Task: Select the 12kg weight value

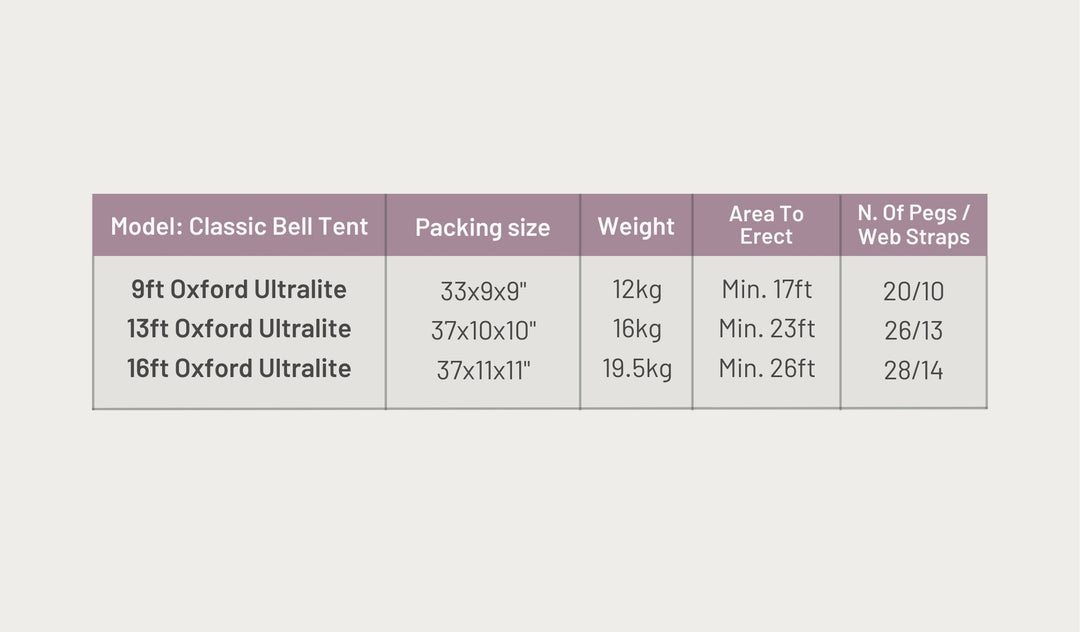Action: coord(636,291)
